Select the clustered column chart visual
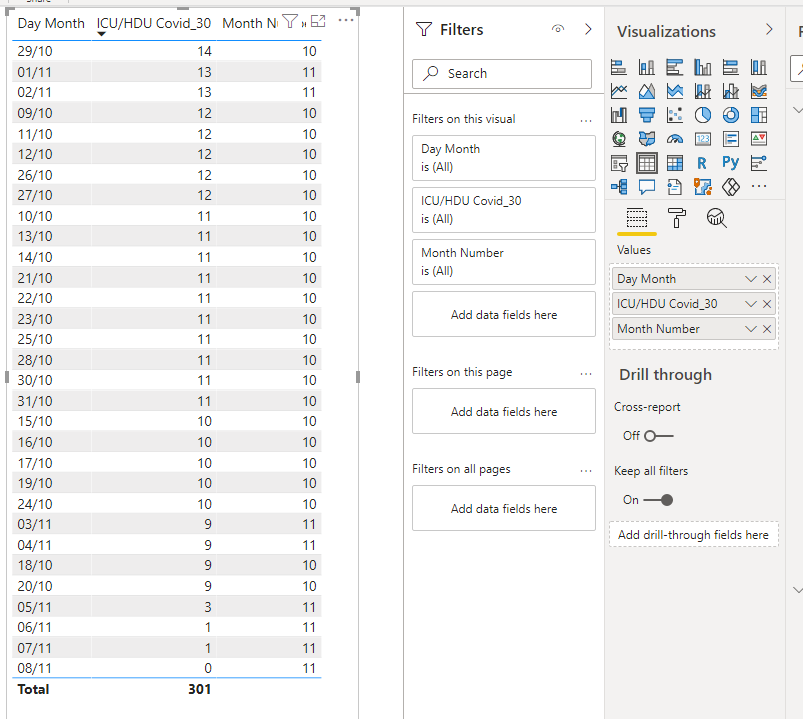The image size is (803, 719). (x=703, y=67)
